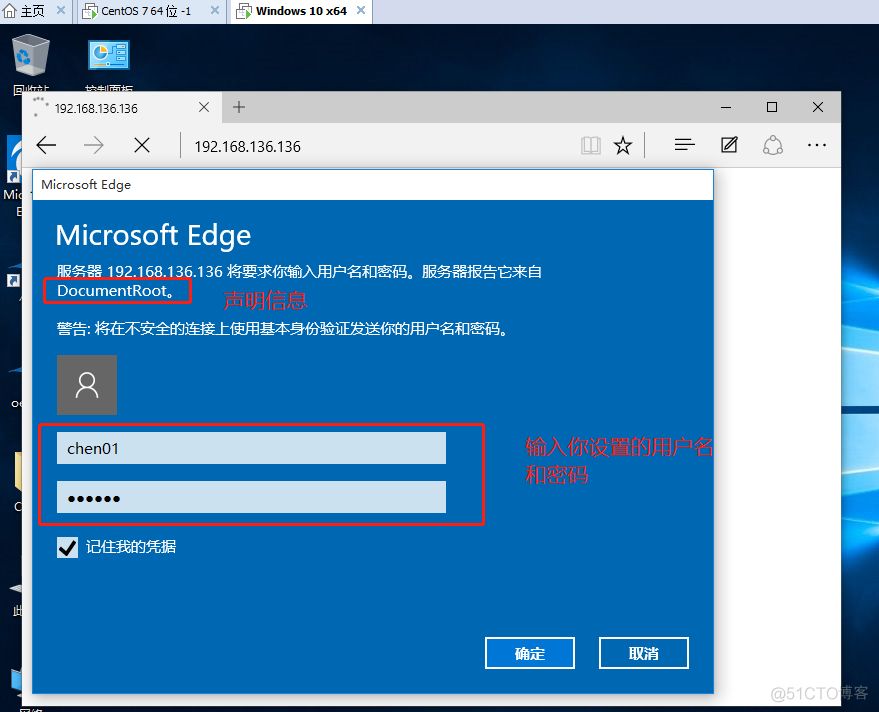Screen dimensions: 879x712
Task: Click the username field containing chen01
Action: pos(251,448)
